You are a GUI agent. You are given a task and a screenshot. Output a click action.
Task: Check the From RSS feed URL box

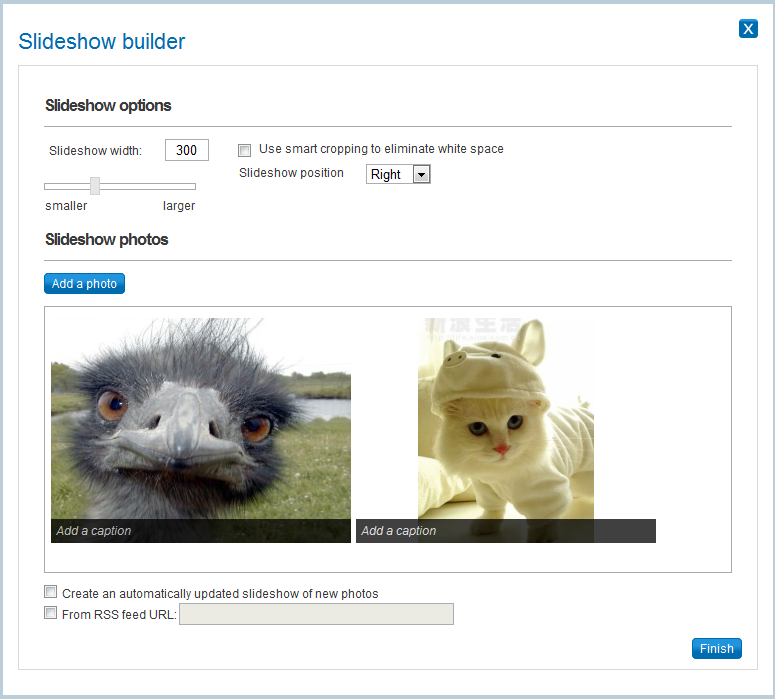coord(51,614)
